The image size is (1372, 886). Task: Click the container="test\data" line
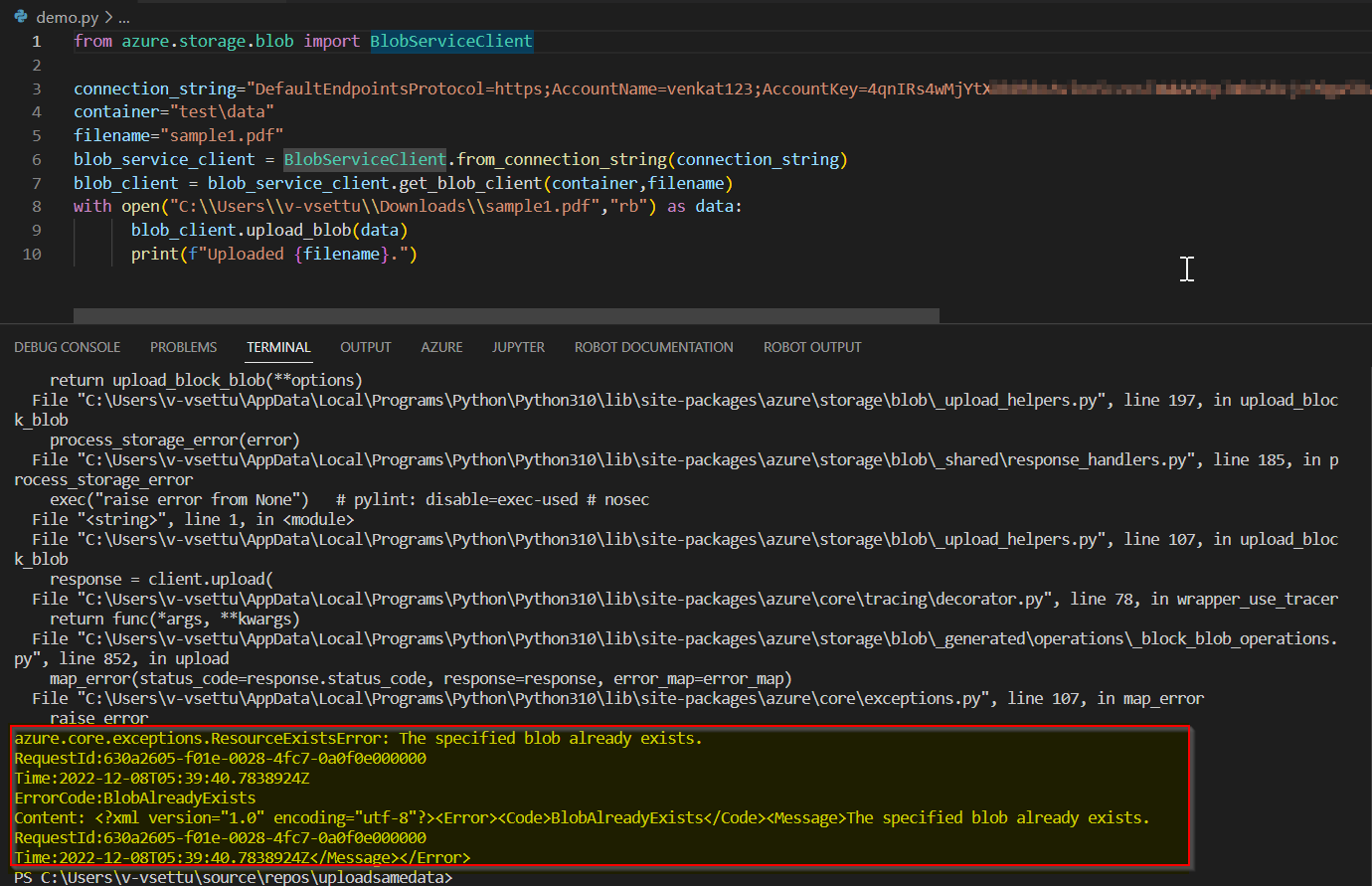174,111
